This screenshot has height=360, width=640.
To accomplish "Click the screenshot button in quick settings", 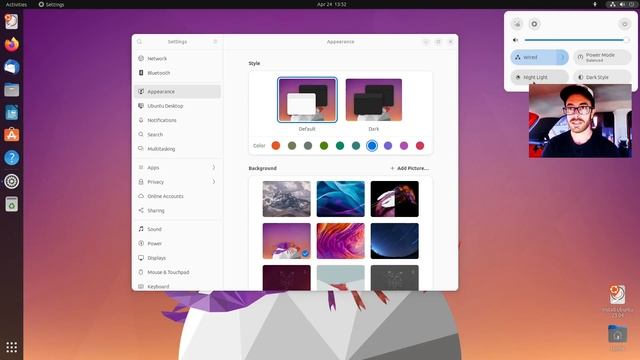I will tap(517, 24).
